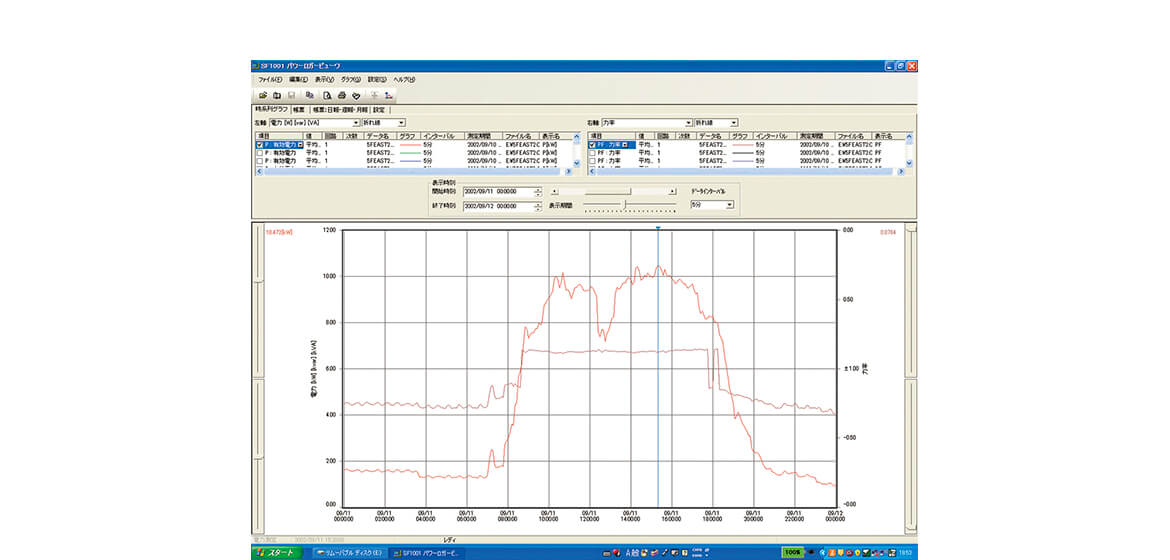1170x560 pixels.
Task: Click the printer toolbar icon
Action: 341,95
